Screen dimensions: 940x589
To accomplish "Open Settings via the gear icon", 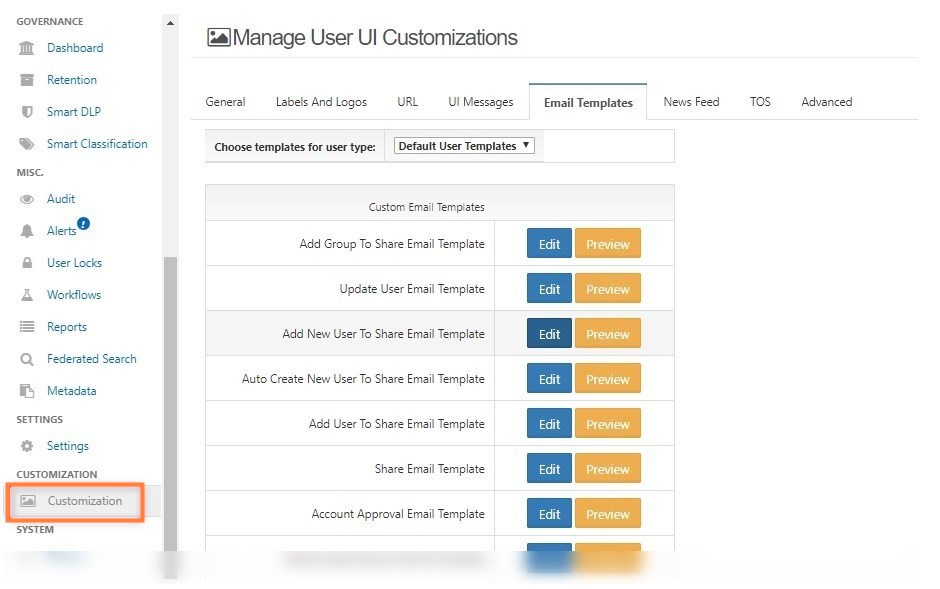I will pos(25,445).
